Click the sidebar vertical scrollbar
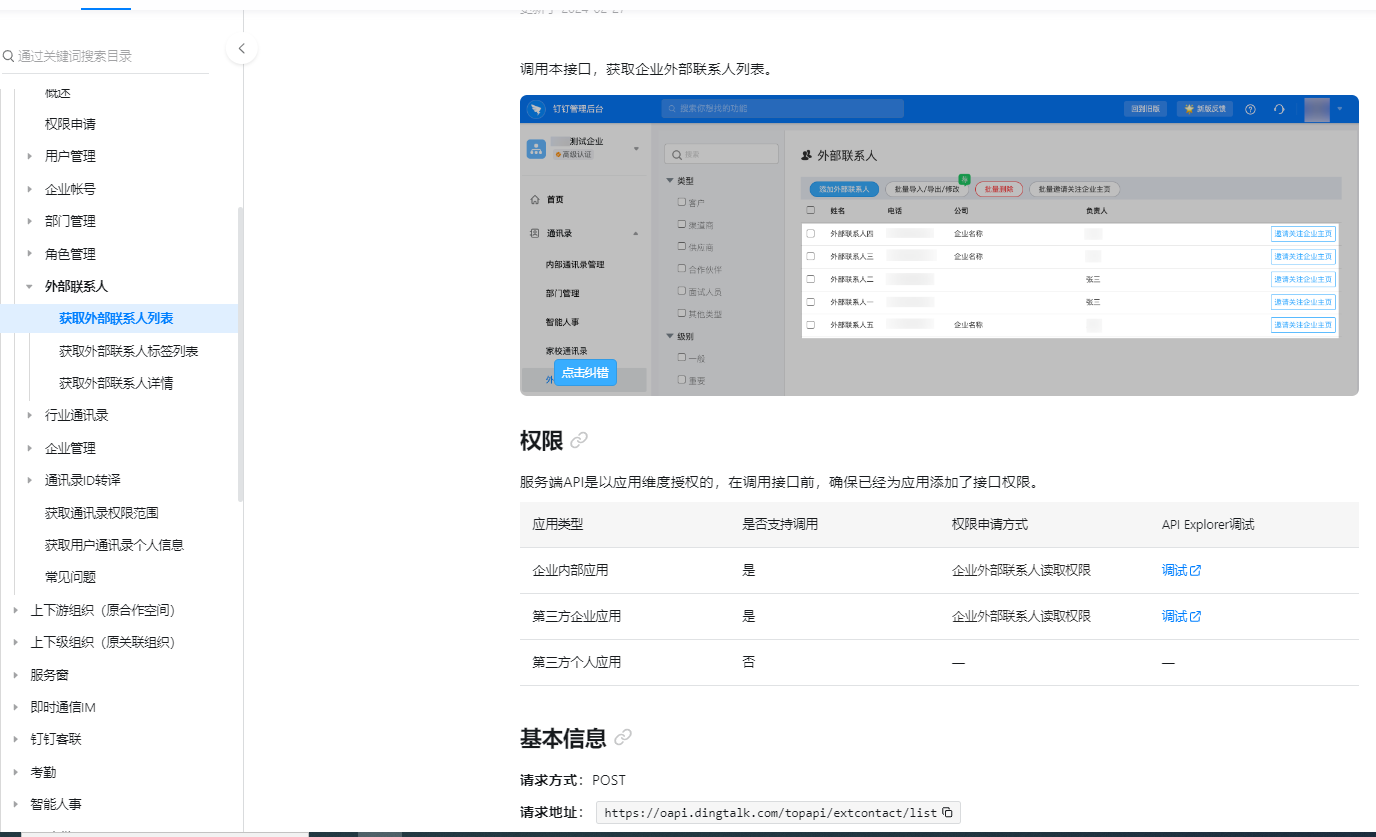This screenshot has height=837, width=1376. pyautogui.click(x=239, y=354)
